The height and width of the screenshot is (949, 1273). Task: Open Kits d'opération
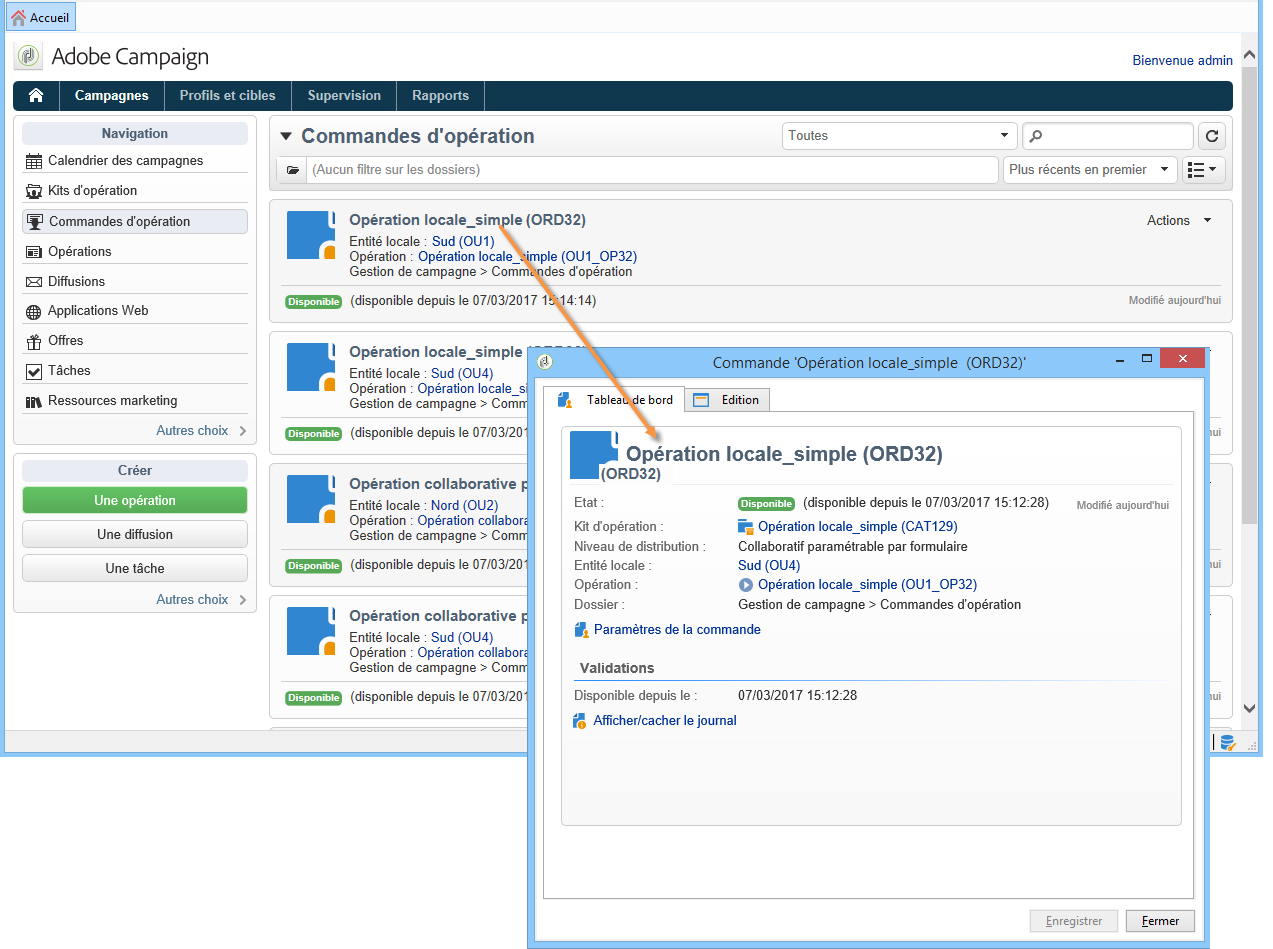point(93,191)
